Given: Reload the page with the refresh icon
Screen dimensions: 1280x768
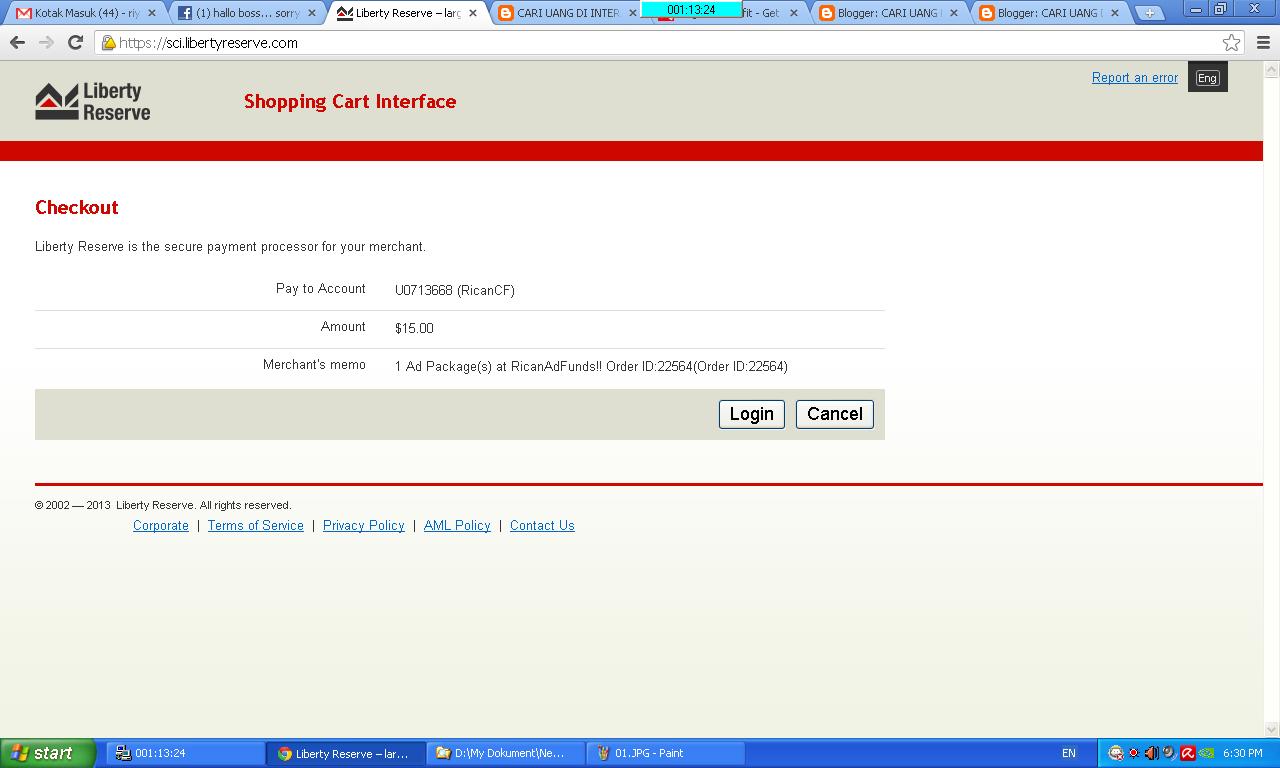Looking at the screenshot, I should click(75, 43).
